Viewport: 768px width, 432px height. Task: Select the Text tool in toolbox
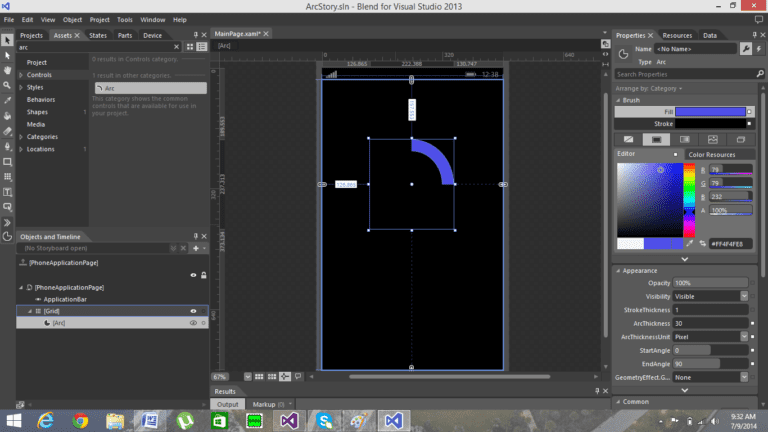point(8,191)
